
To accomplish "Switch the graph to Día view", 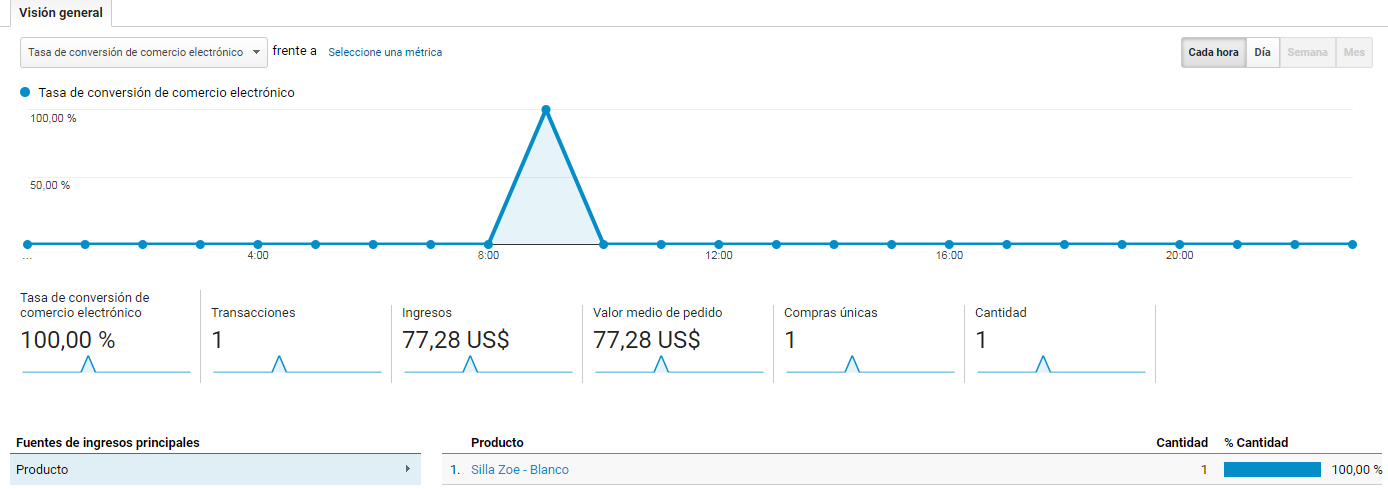I will 1262,52.
